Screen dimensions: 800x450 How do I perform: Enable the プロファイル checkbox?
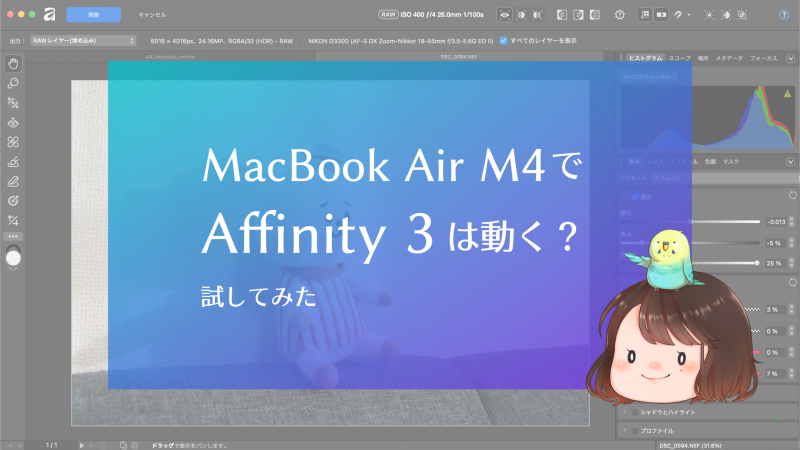[x=635, y=431]
